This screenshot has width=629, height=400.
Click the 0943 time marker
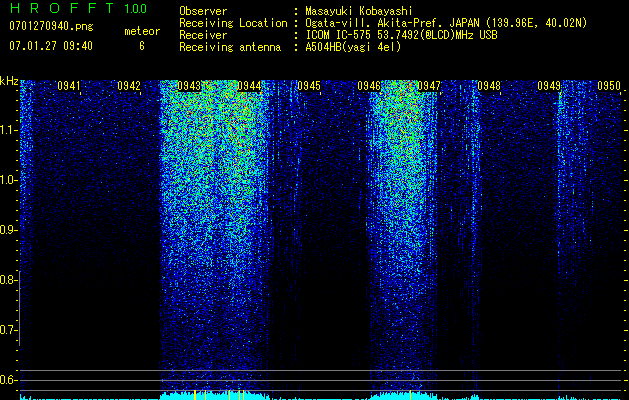point(189,86)
